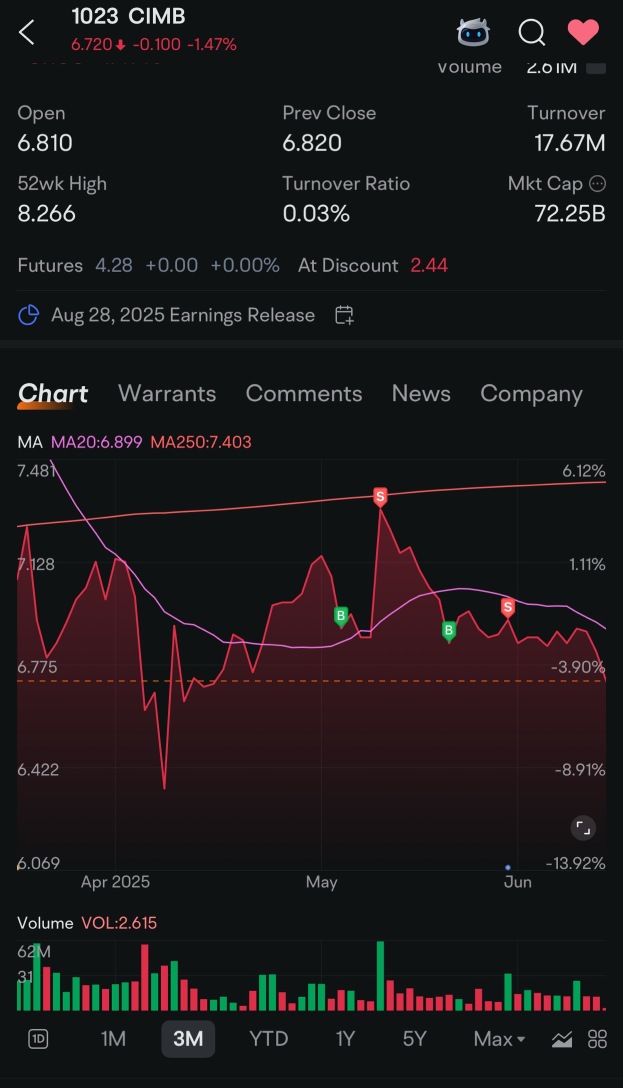
Task: Toggle the heart favorite icon
Action: click(583, 32)
